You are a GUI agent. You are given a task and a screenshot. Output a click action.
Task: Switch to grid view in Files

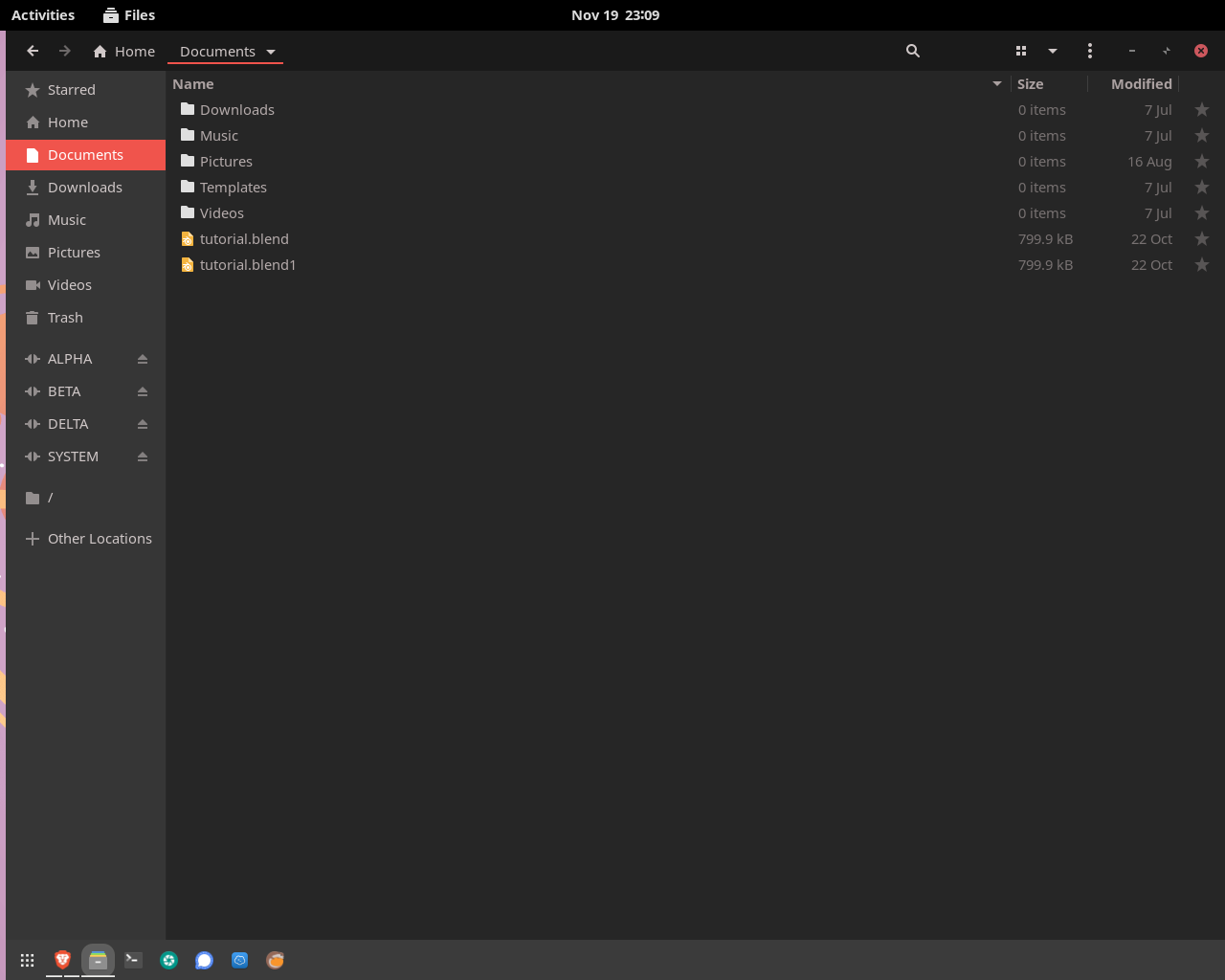[1020, 51]
